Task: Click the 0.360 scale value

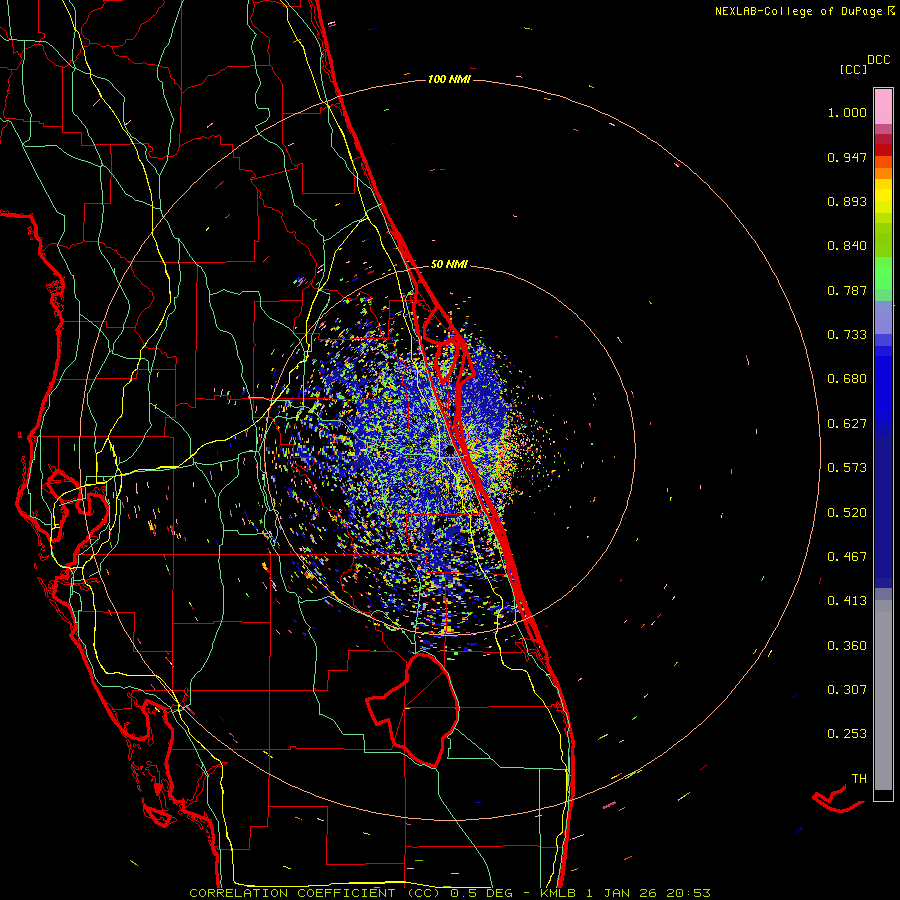Action: click(847, 646)
